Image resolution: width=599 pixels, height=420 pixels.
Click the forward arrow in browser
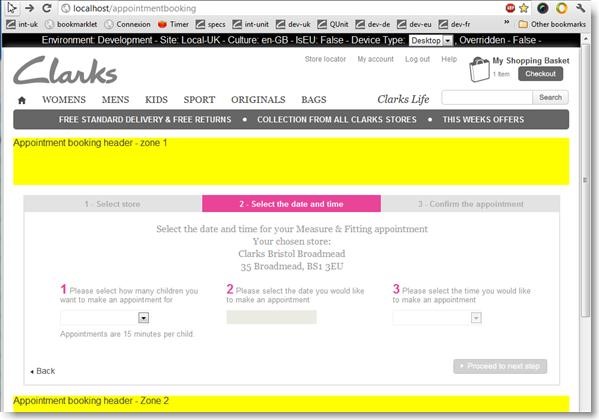pos(29,8)
